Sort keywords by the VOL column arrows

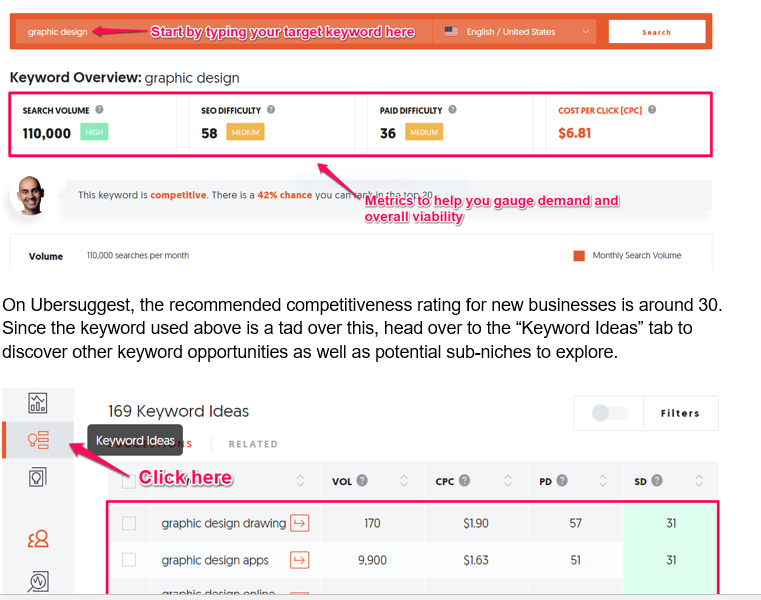point(404,482)
